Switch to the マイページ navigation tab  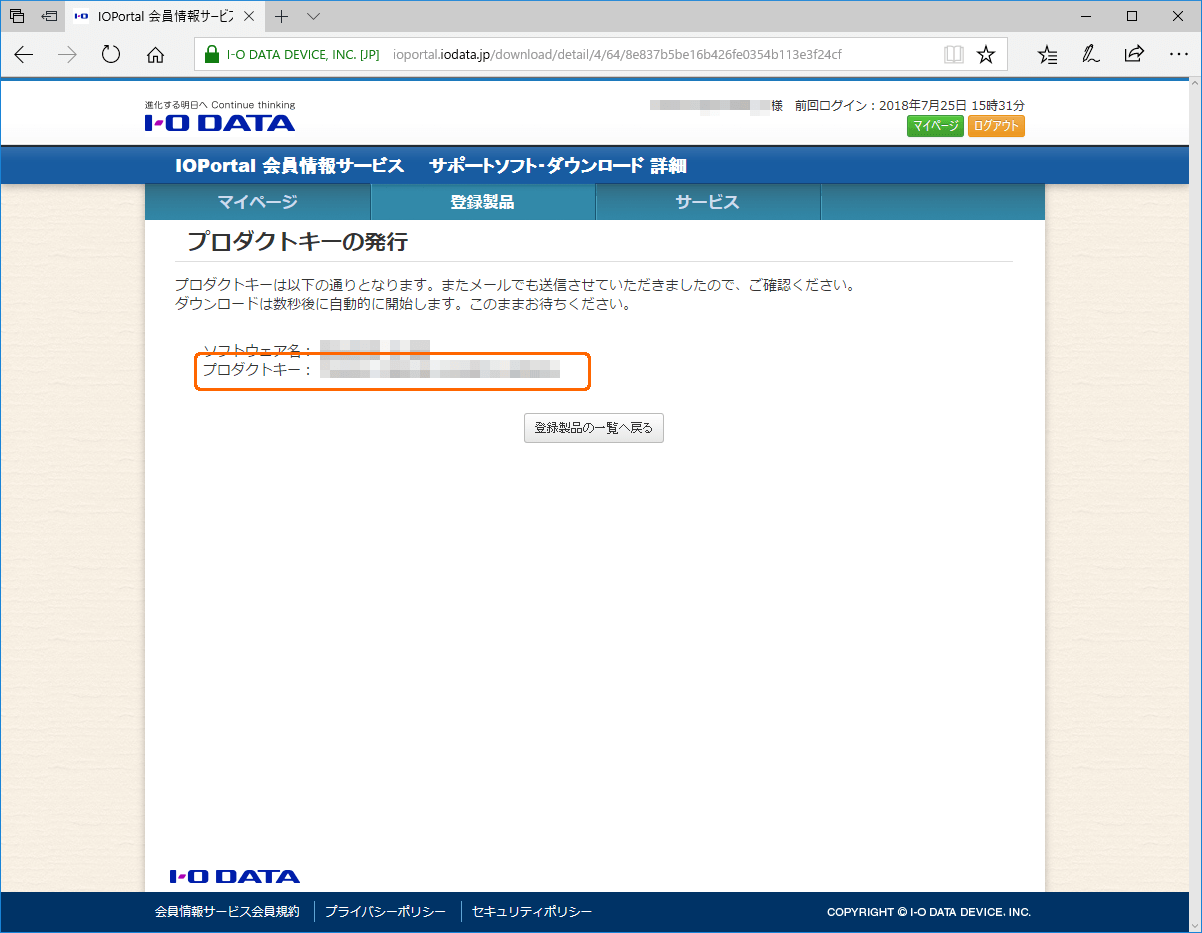click(258, 202)
